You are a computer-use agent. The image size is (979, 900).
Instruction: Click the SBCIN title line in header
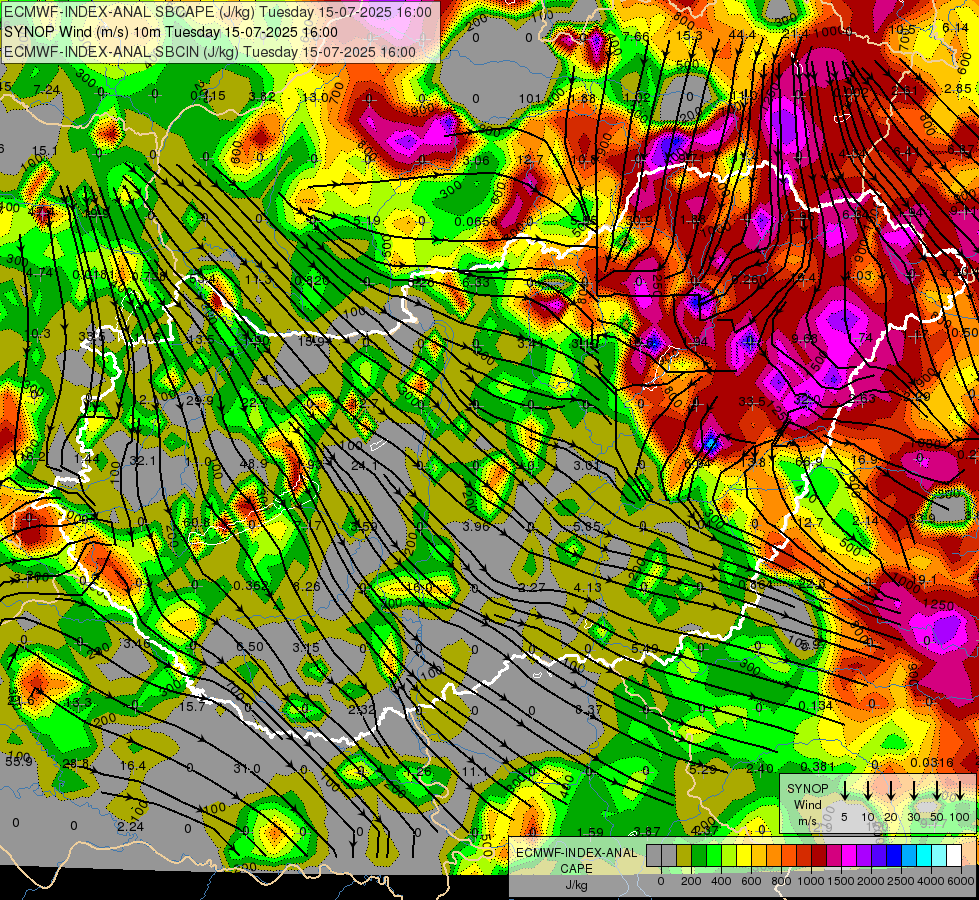[x=210, y=52]
